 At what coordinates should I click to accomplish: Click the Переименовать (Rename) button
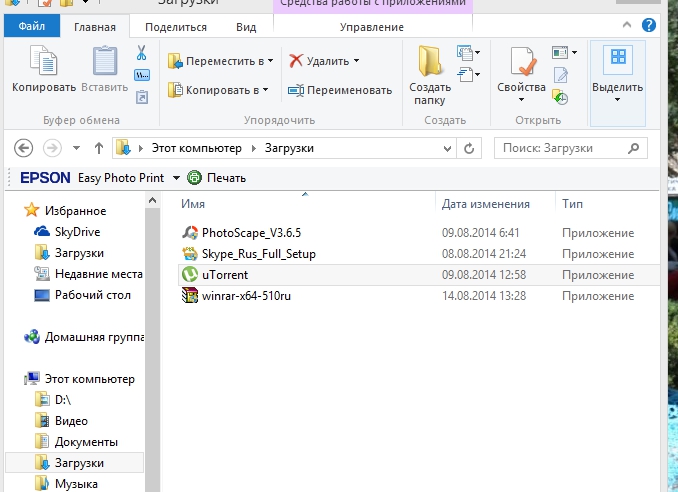(340, 90)
